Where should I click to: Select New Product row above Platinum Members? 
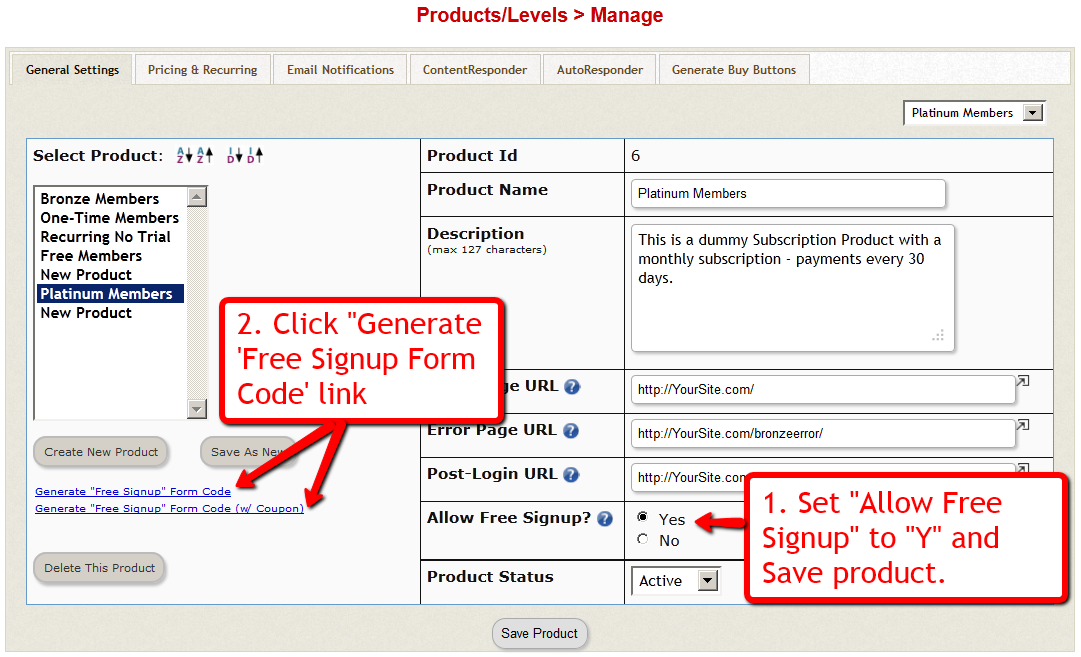[110, 275]
